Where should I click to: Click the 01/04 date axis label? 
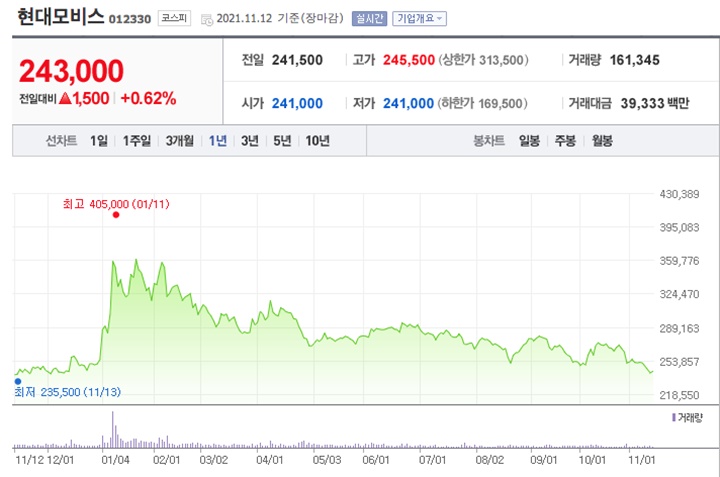(115, 460)
